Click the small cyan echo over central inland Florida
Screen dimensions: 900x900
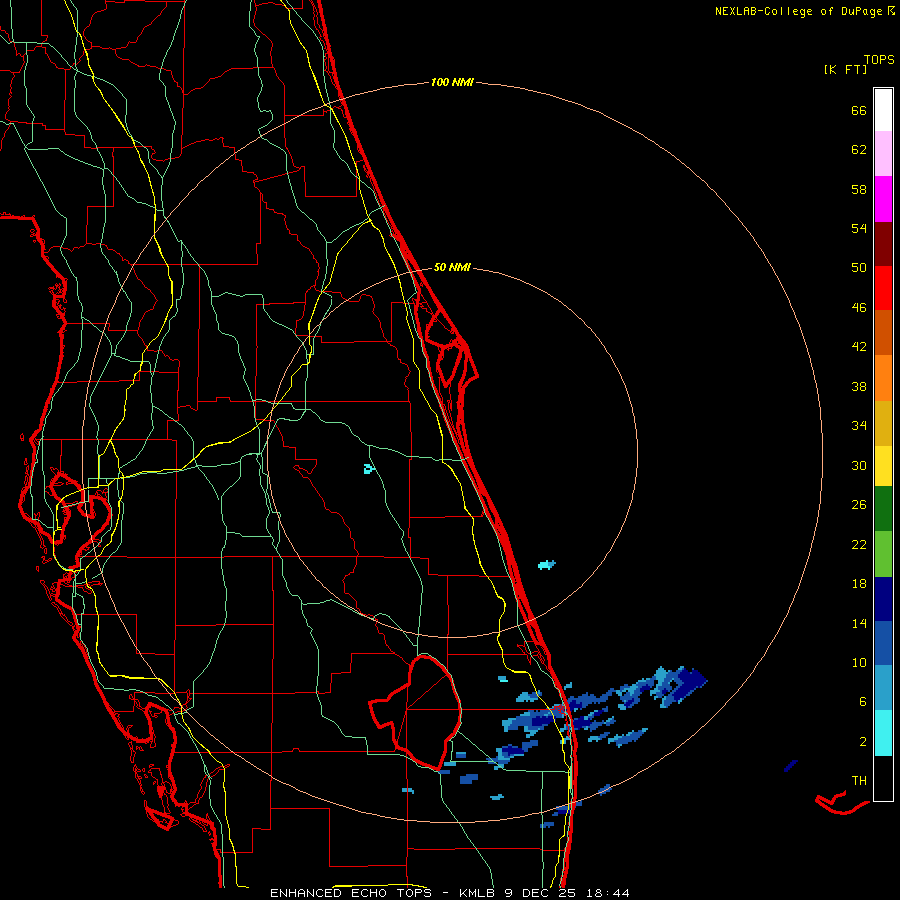pos(369,469)
